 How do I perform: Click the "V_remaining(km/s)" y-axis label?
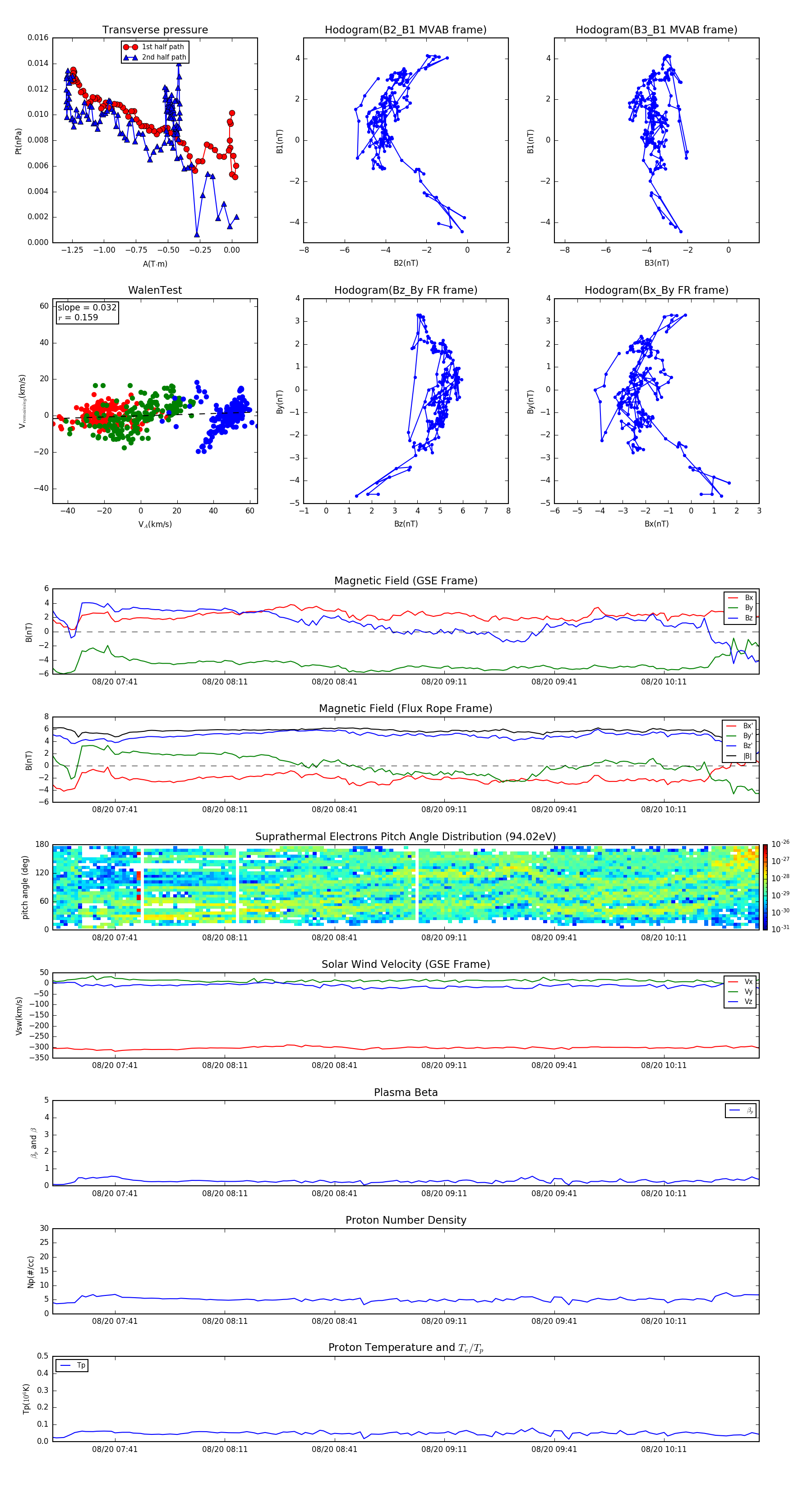point(22,401)
